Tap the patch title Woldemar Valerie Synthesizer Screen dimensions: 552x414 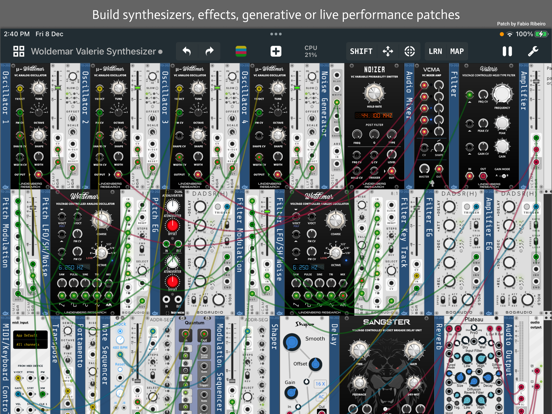pos(93,51)
